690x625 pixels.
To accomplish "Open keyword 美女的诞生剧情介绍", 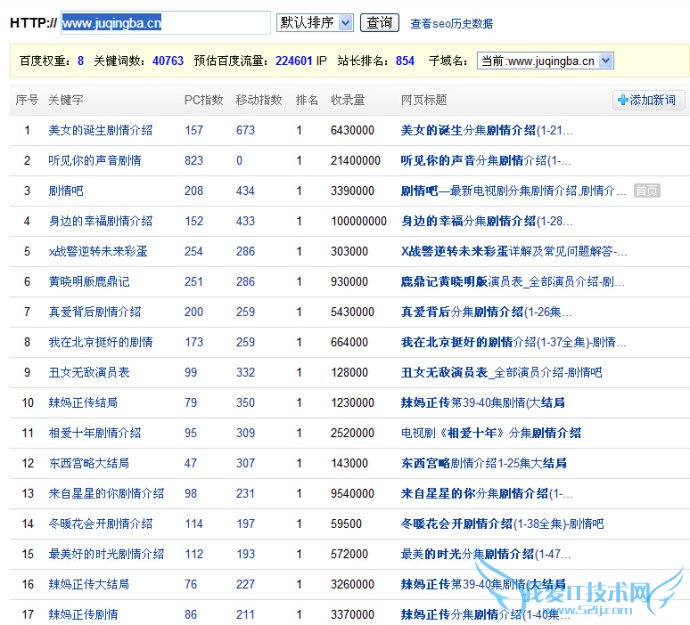I will pos(100,130).
